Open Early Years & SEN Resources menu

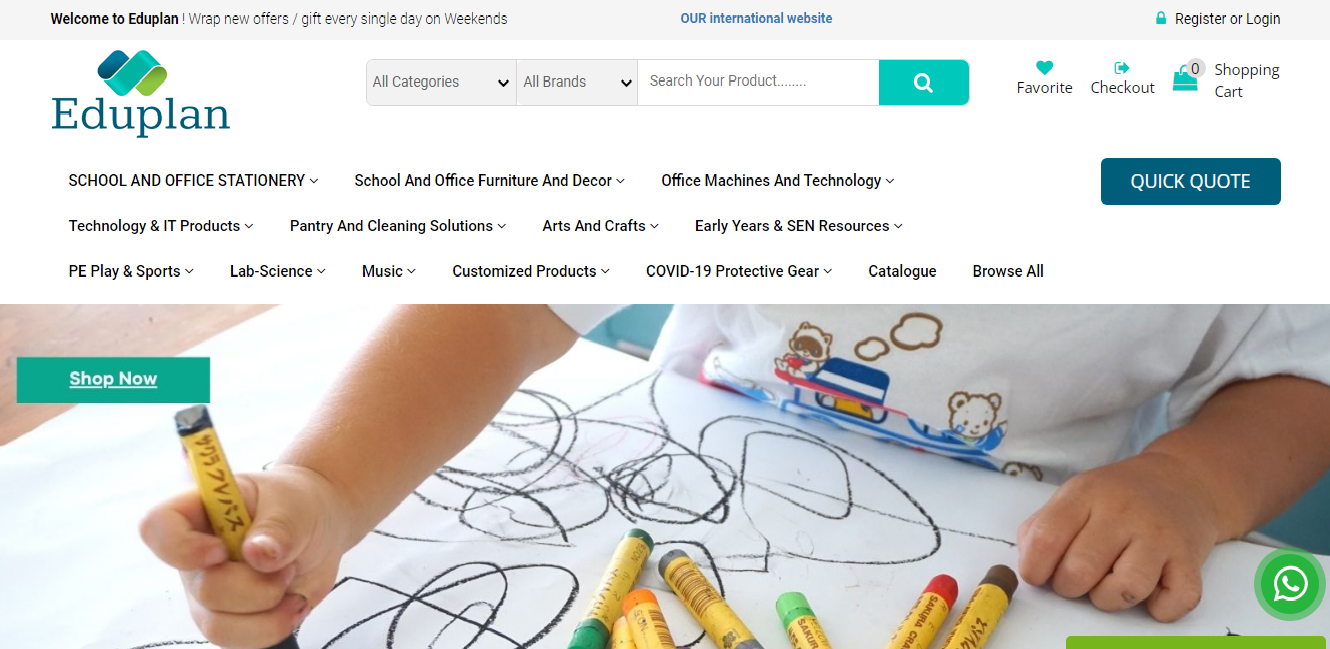[798, 226]
